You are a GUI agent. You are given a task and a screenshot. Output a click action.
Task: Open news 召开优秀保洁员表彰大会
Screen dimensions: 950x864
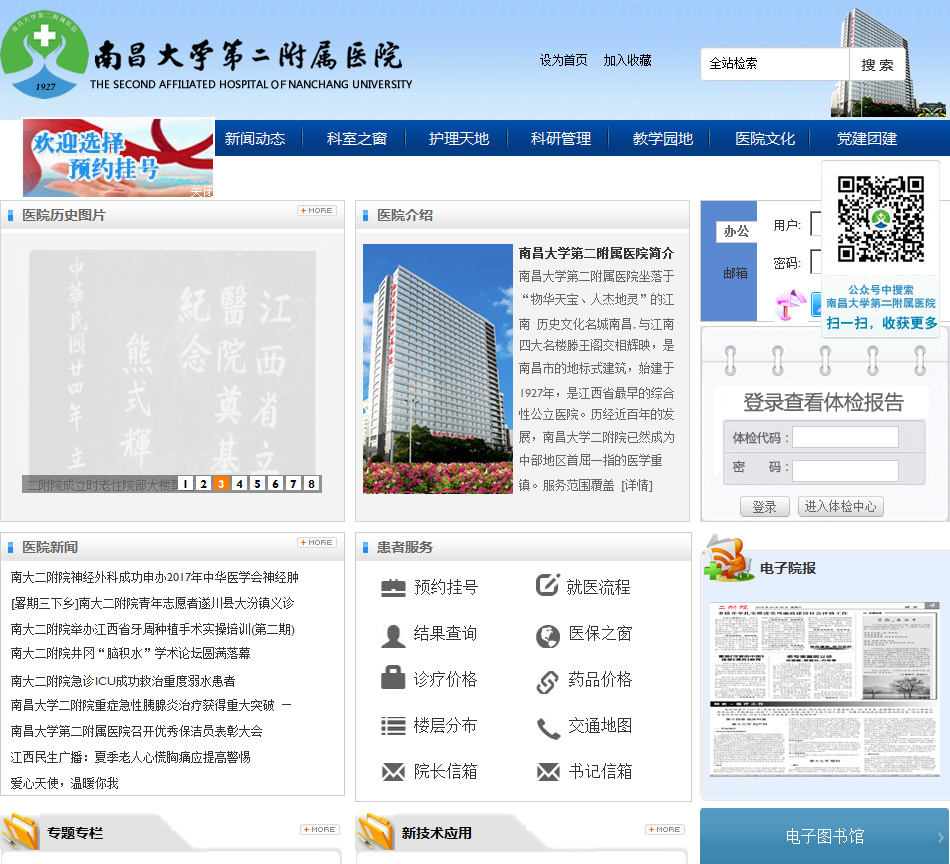(x=136, y=731)
